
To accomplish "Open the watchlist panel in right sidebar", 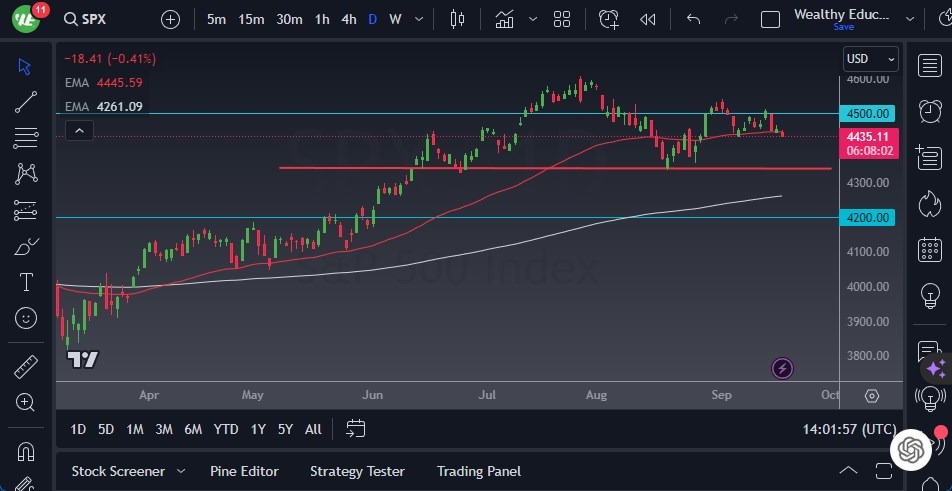I will pyautogui.click(x=929, y=65).
